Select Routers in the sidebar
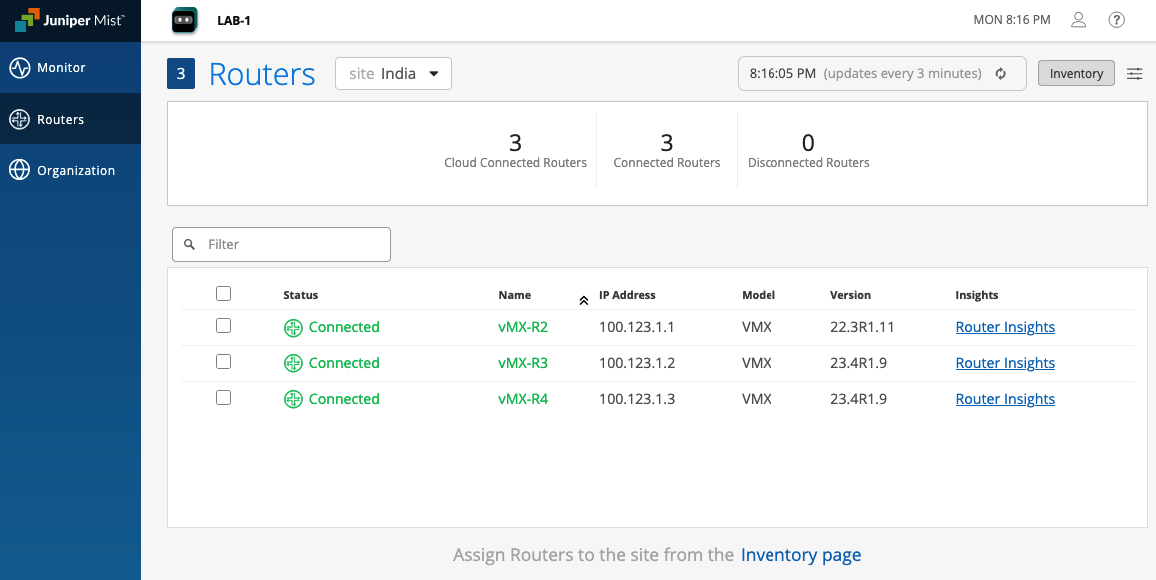This screenshot has width=1156, height=580. pos(60,119)
